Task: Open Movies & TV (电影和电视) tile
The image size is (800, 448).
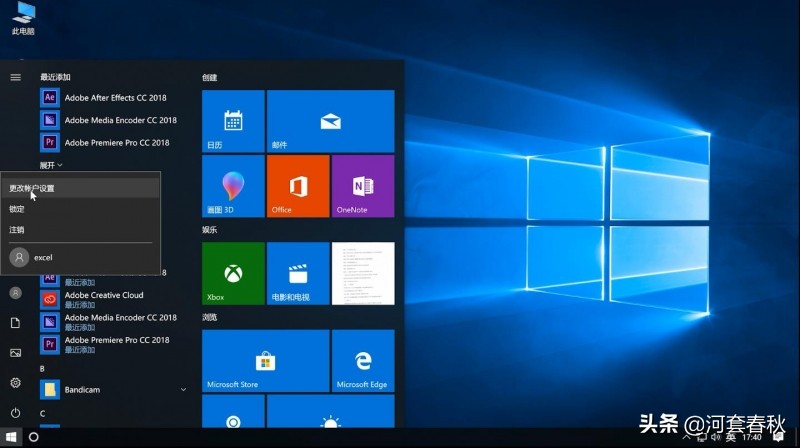Action: click(298, 273)
